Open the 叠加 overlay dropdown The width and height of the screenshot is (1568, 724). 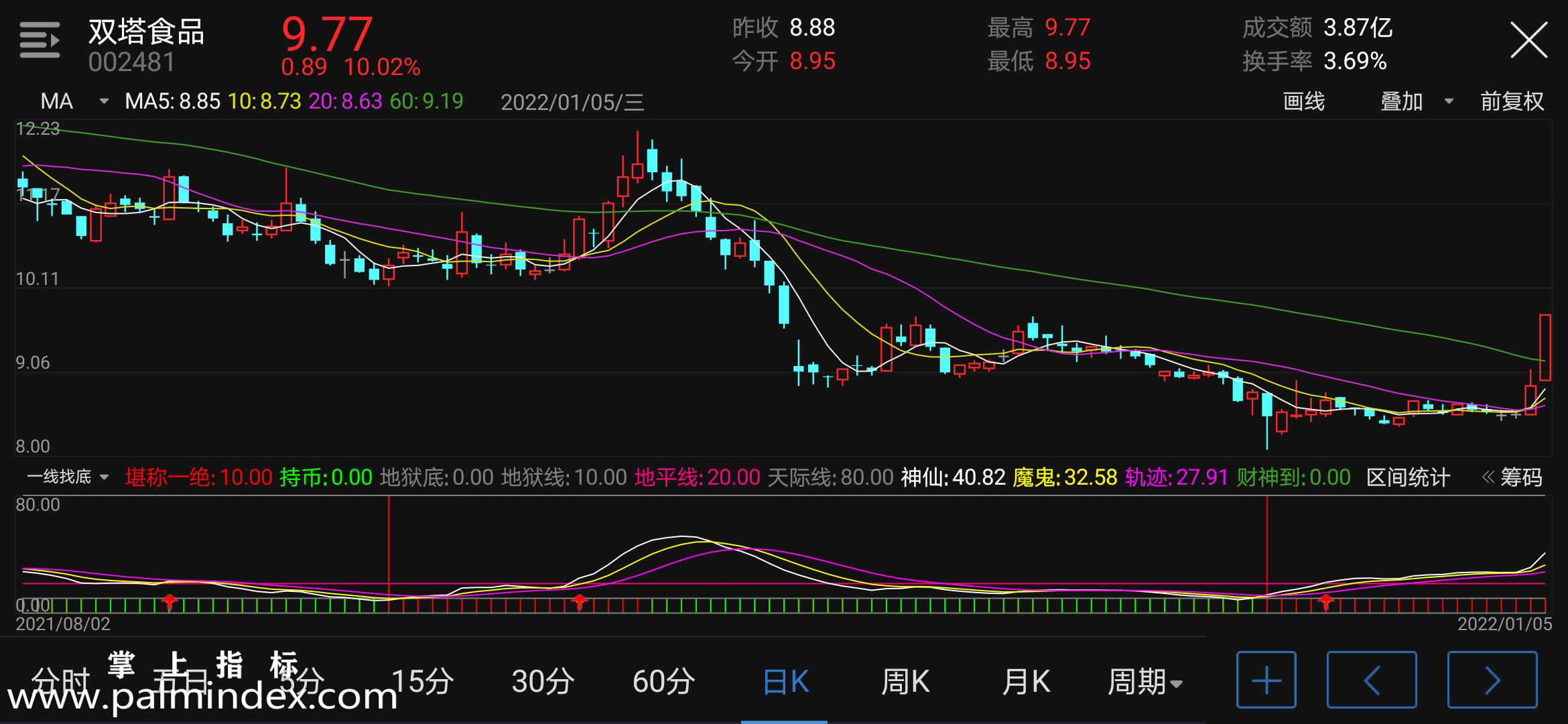tap(1417, 101)
